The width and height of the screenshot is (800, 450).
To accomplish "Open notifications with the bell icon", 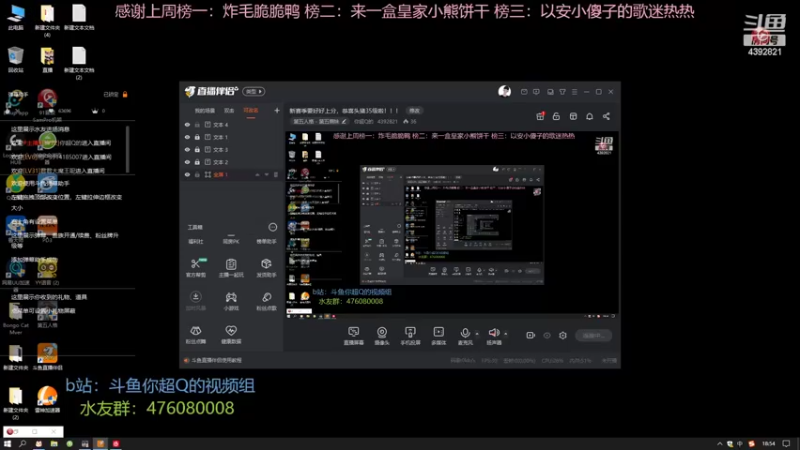I will click(x=589, y=116).
